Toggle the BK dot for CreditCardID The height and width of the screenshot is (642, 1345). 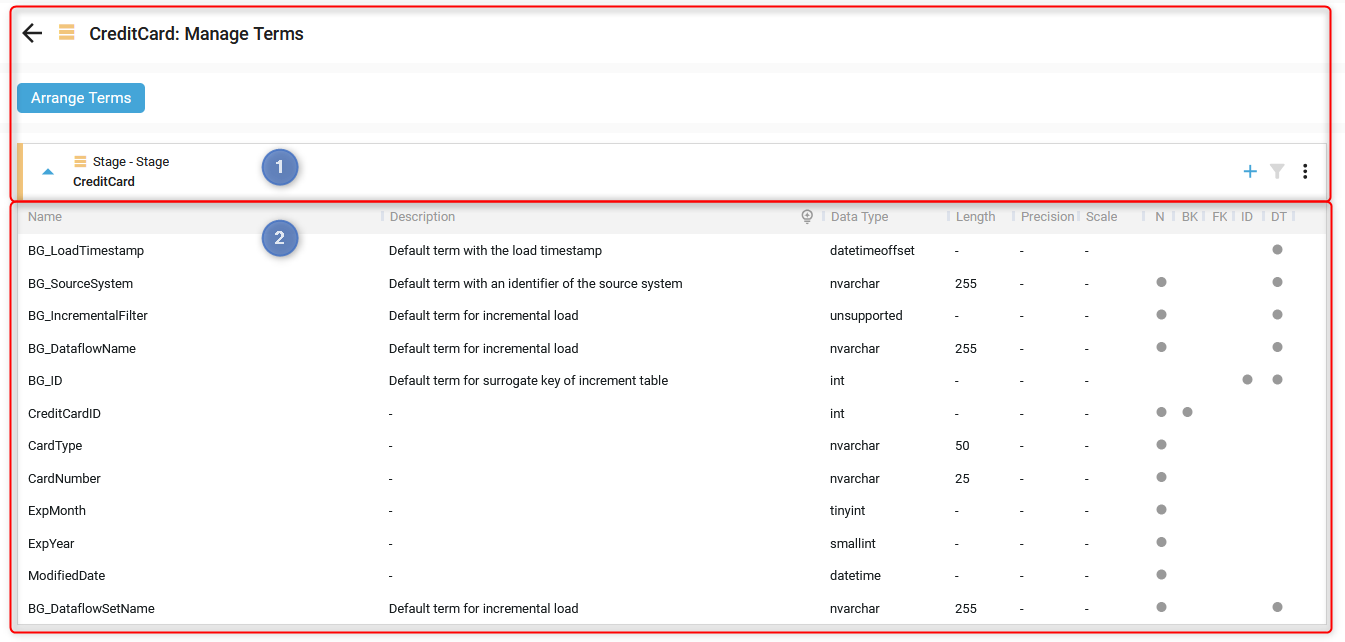coord(1187,412)
